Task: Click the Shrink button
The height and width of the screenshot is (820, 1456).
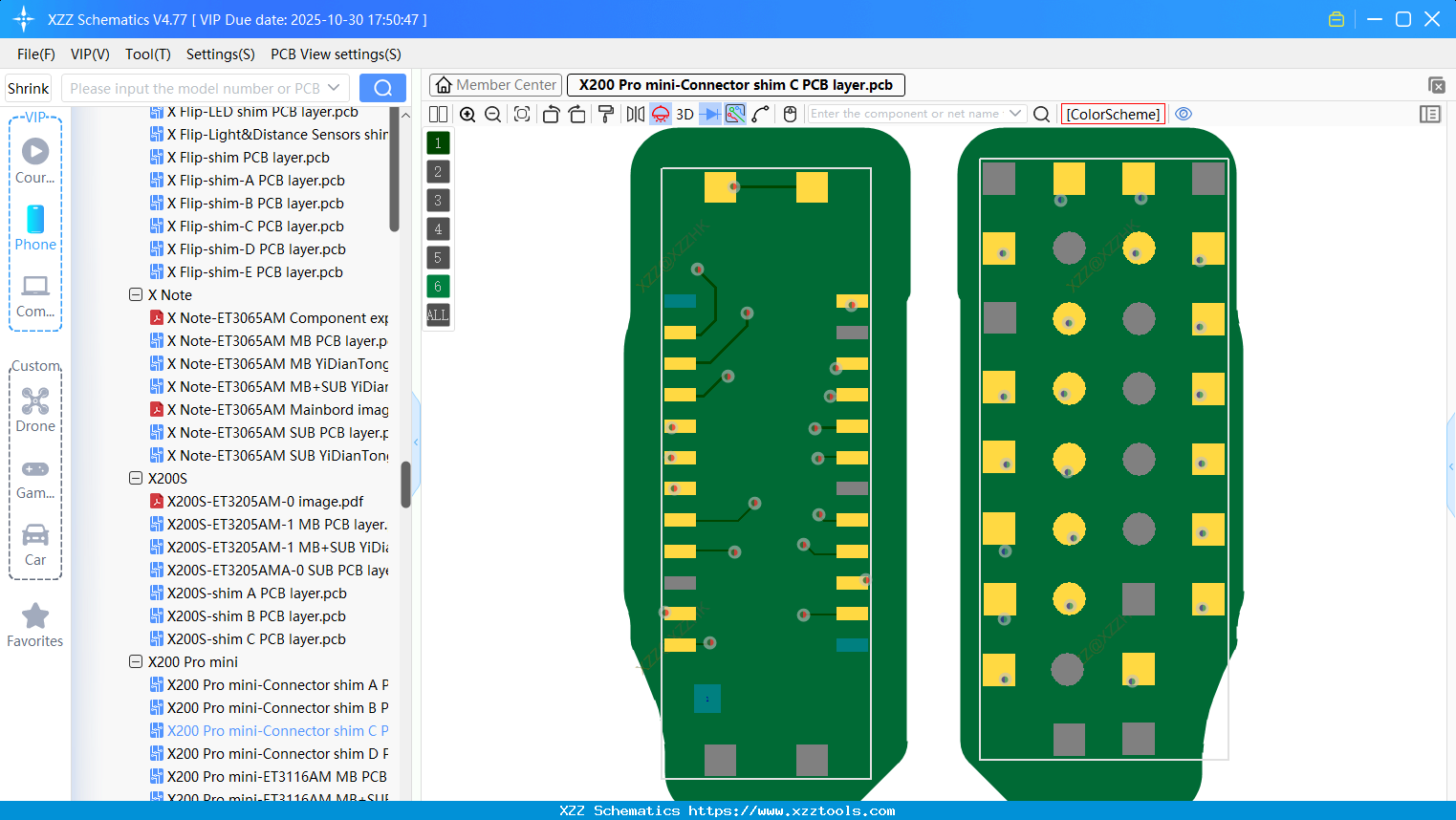Action: click(28, 87)
